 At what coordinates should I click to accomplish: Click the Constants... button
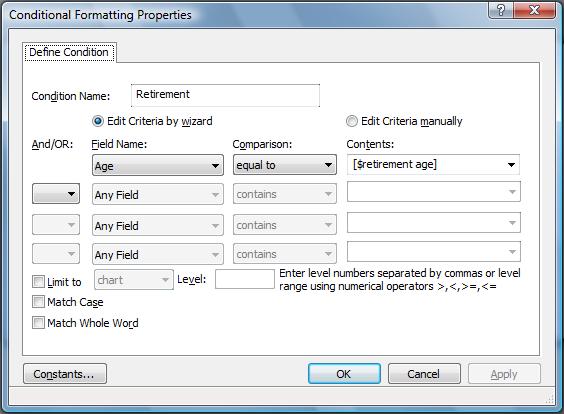point(65,374)
